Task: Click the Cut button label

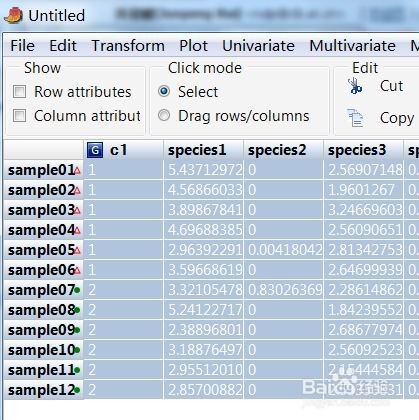Action: click(x=391, y=86)
